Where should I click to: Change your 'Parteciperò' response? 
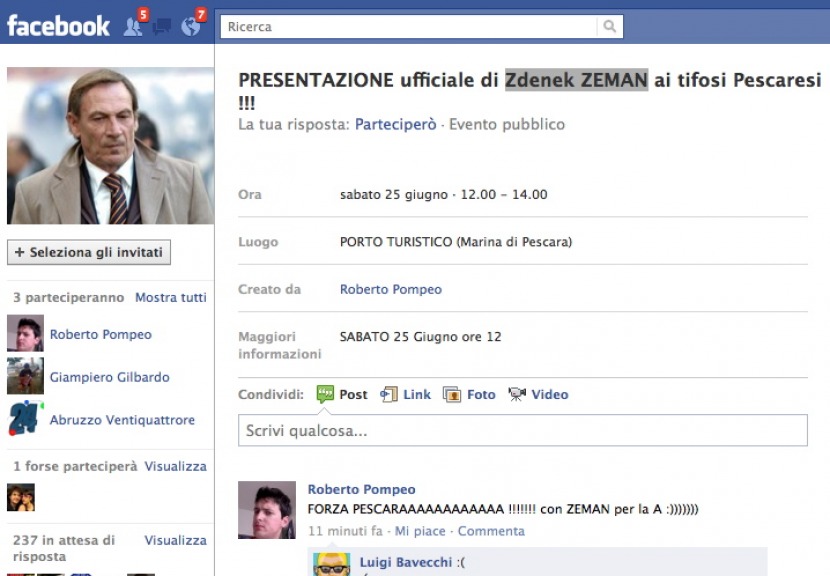click(x=395, y=124)
